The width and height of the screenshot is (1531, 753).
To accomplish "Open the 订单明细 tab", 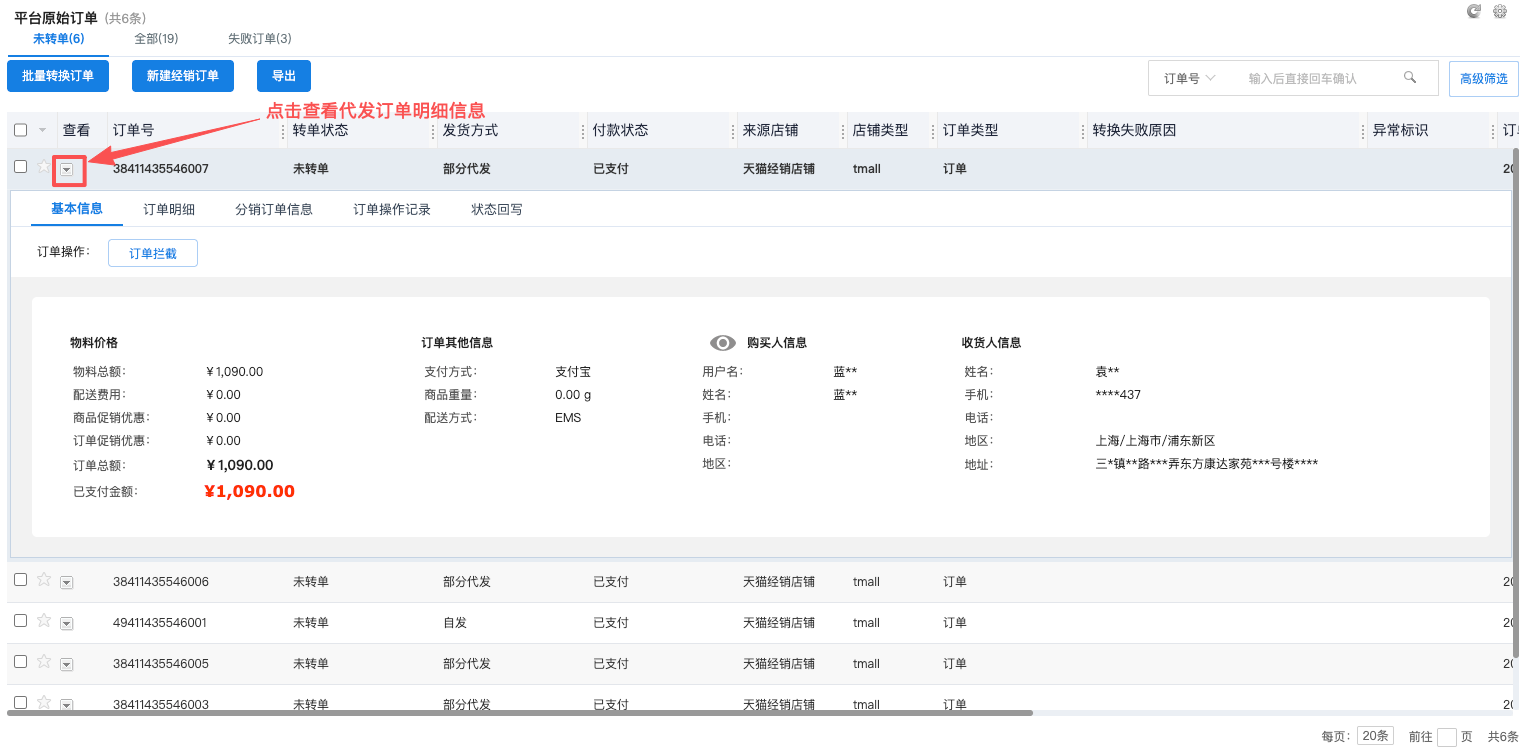I will coord(169,209).
